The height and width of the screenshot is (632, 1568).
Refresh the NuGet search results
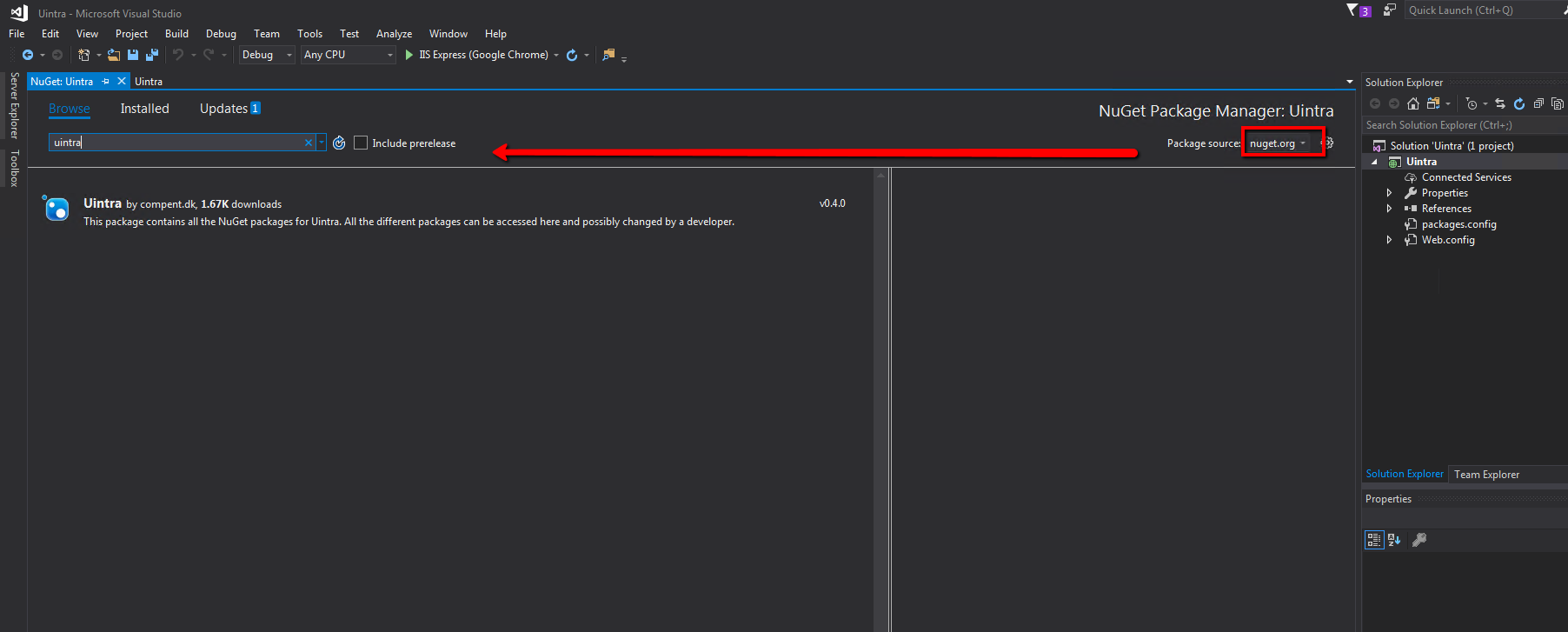click(x=339, y=143)
